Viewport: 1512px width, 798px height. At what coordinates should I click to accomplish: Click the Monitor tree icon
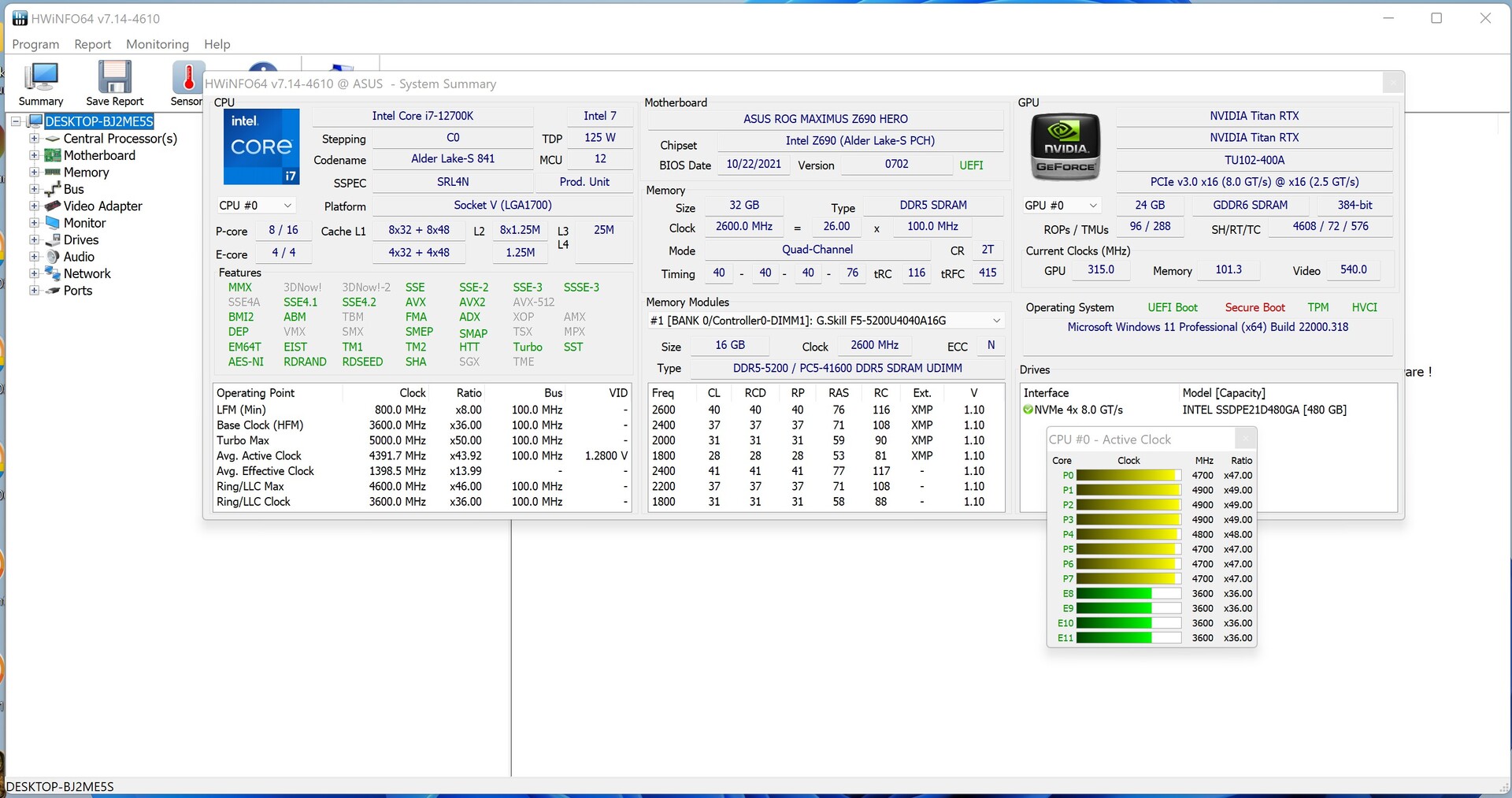point(53,223)
